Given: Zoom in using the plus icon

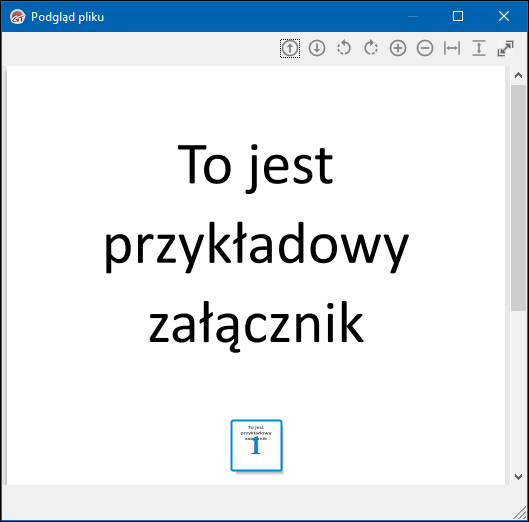Looking at the screenshot, I should pyautogui.click(x=398, y=48).
